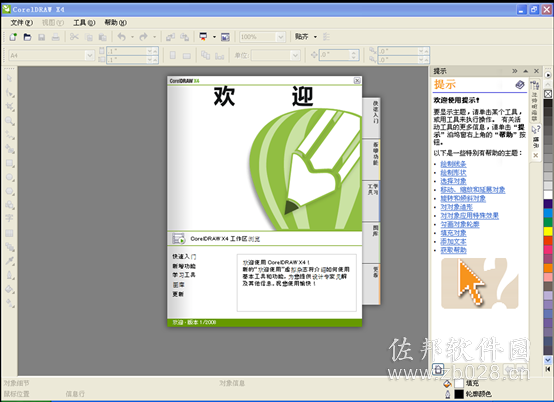Click the 选择对象 hint link
This screenshot has width=554, height=402.
click(453, 182)
